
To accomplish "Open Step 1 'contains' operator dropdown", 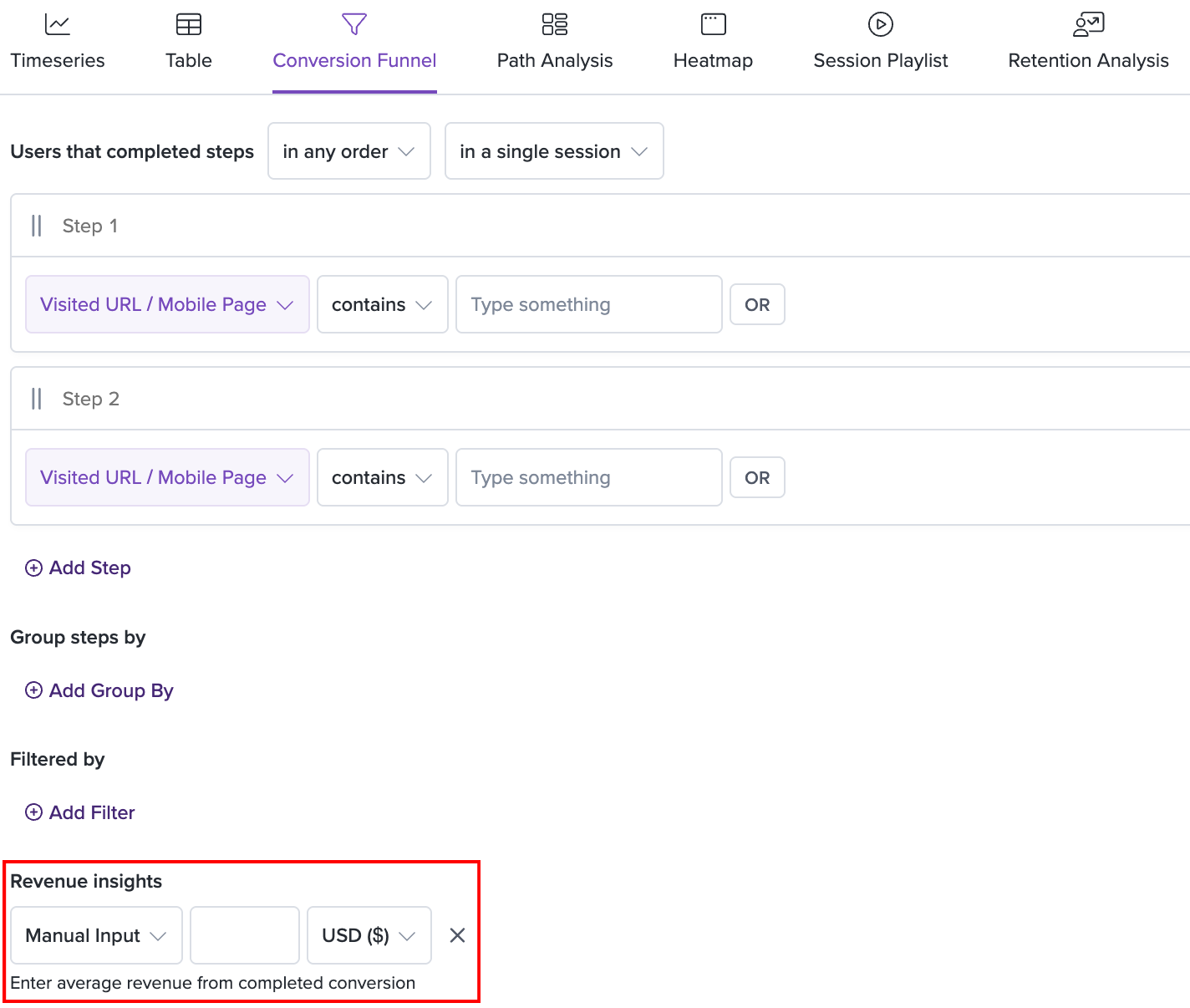I will [383, 304].
